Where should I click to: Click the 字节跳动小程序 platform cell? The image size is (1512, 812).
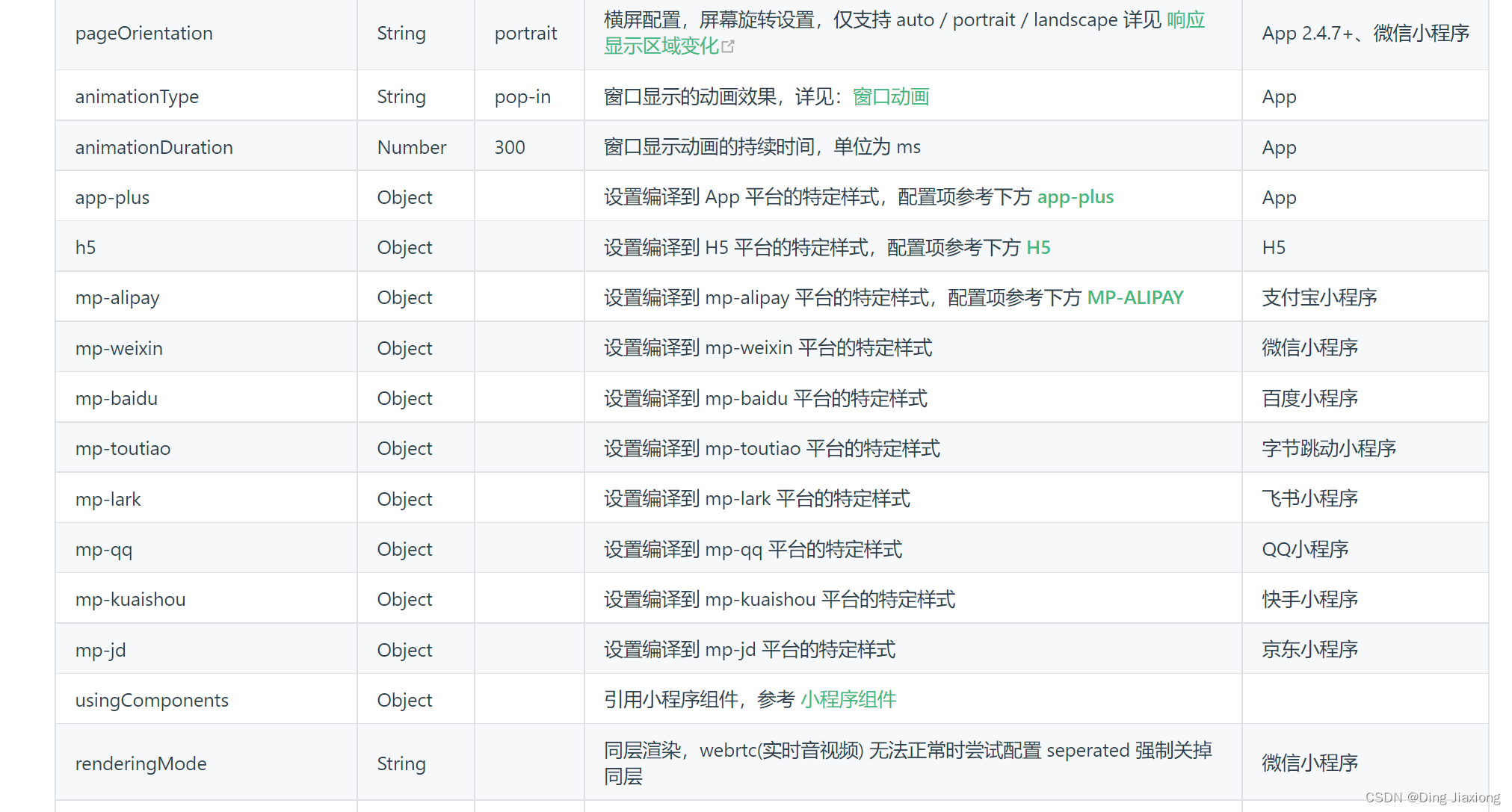[x=1366, y=448]
